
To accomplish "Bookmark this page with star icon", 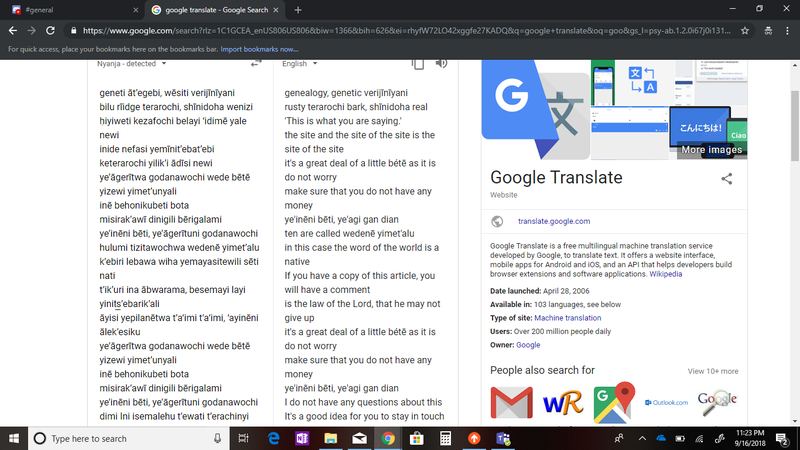I will point(745,31).
